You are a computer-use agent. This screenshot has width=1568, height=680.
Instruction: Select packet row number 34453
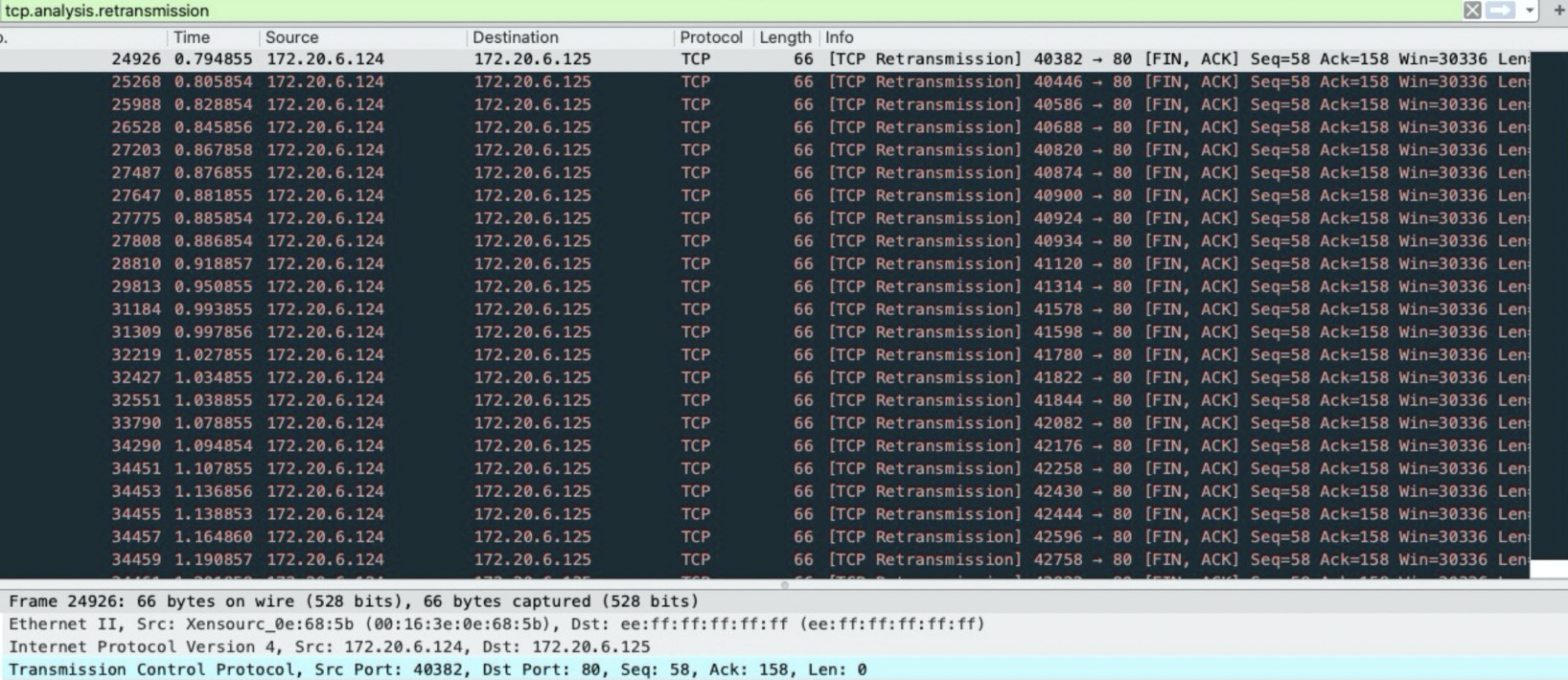[x=765, y=491]
